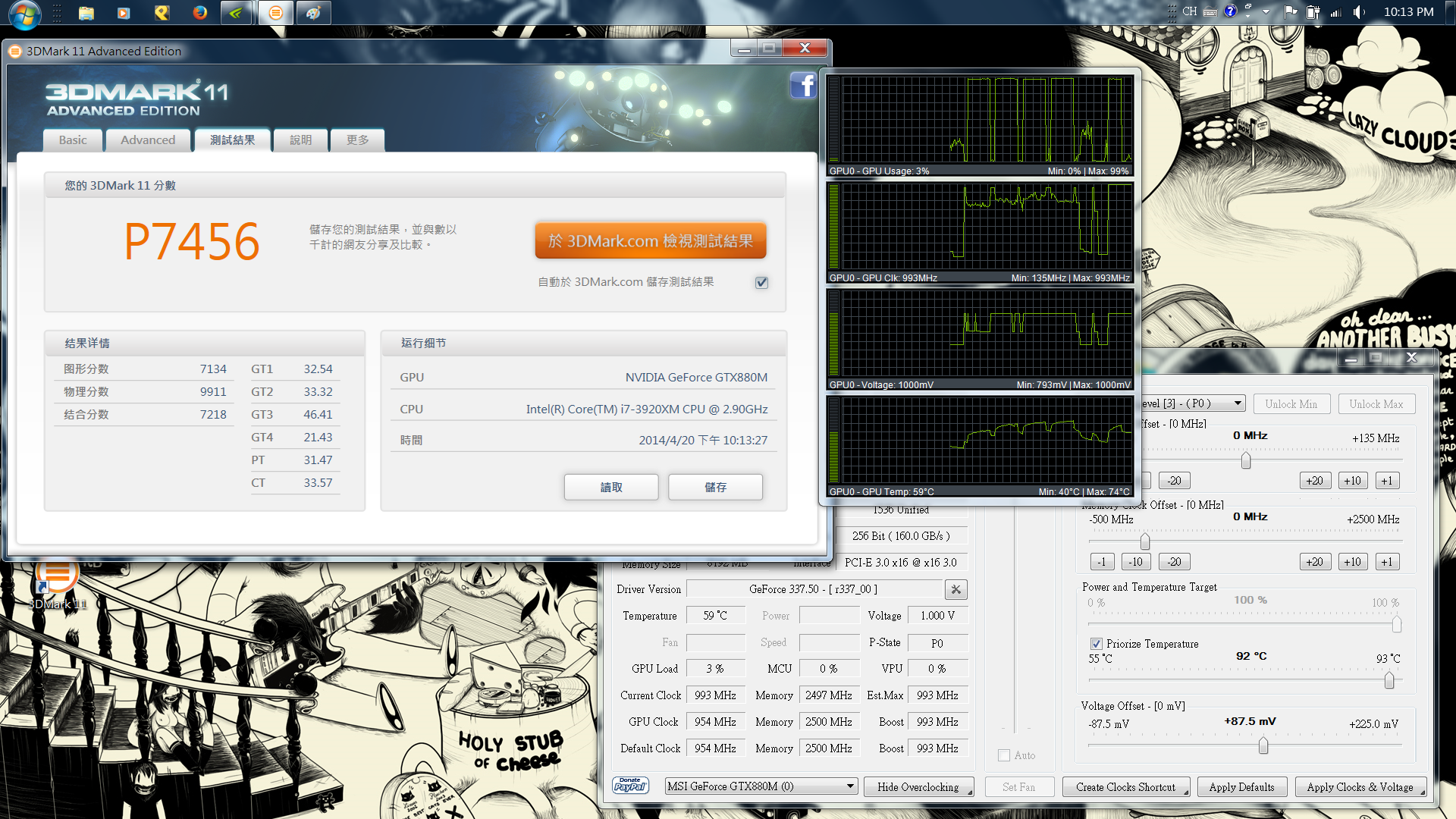
Task: Click the PayPal Donate icon
Action: (x=630, y=786)
